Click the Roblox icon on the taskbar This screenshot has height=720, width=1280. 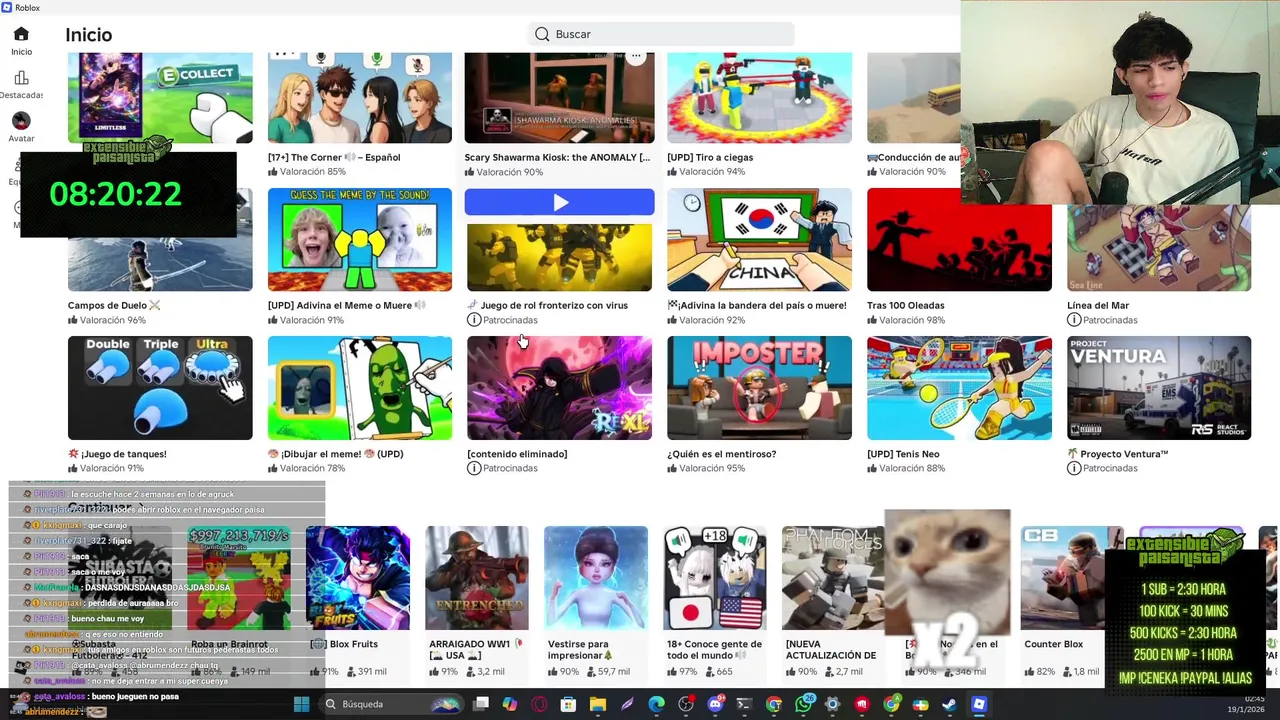979,704
